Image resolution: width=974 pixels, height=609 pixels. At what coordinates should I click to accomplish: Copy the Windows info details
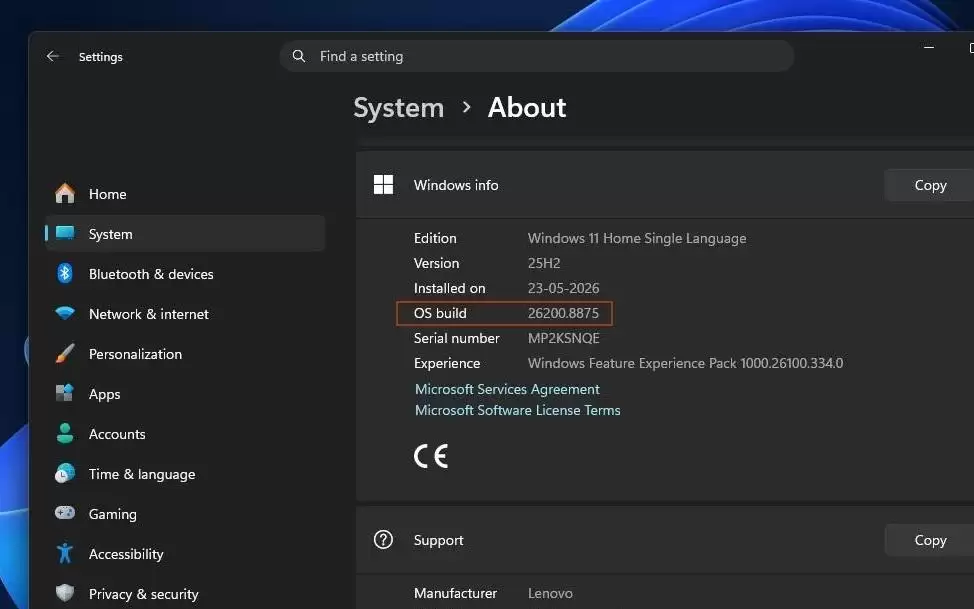(x=929, y=185)
